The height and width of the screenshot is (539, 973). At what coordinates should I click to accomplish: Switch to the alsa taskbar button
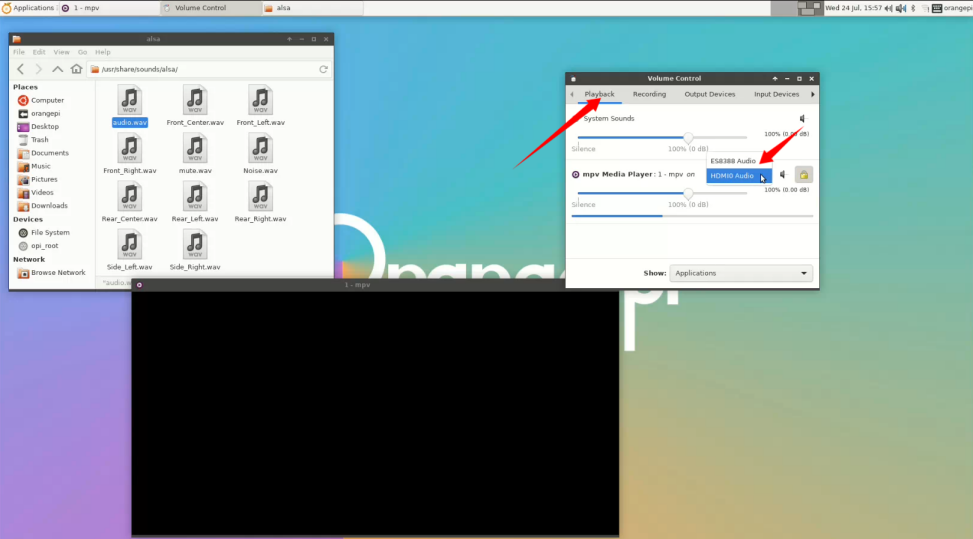coord(312,8)
